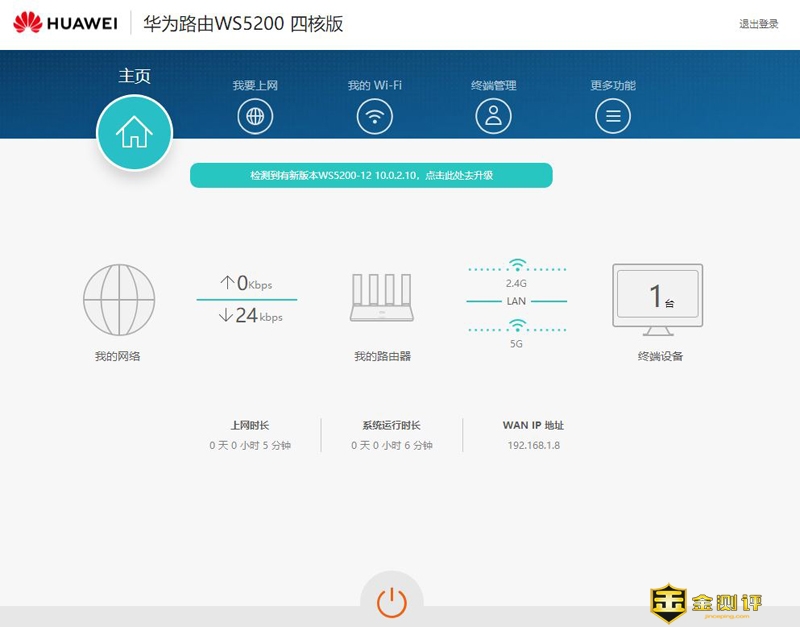The width and height of the screenshot is (800, 627).
Task: Click the 我的路由器 router illustration
Action: coord(382,299)
